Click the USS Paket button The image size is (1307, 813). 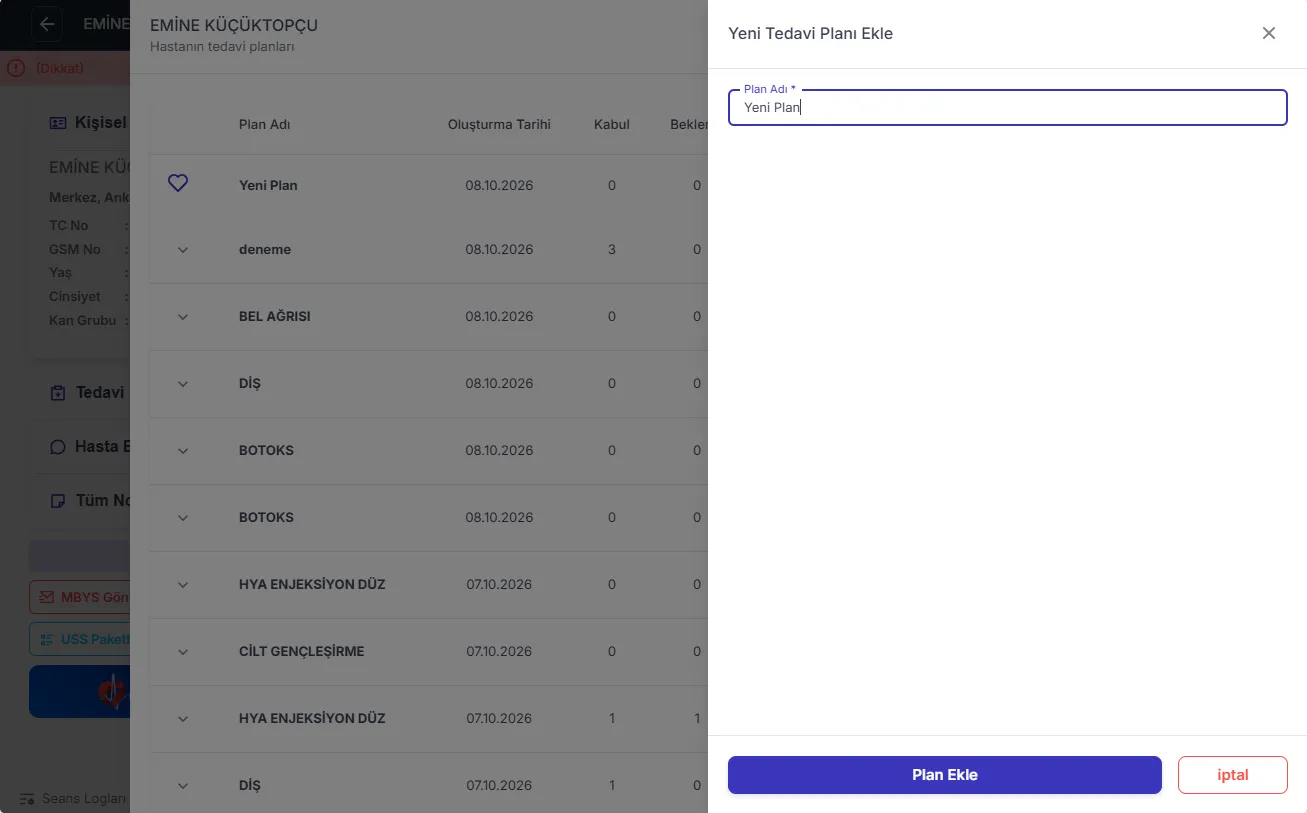click(80, 639)
